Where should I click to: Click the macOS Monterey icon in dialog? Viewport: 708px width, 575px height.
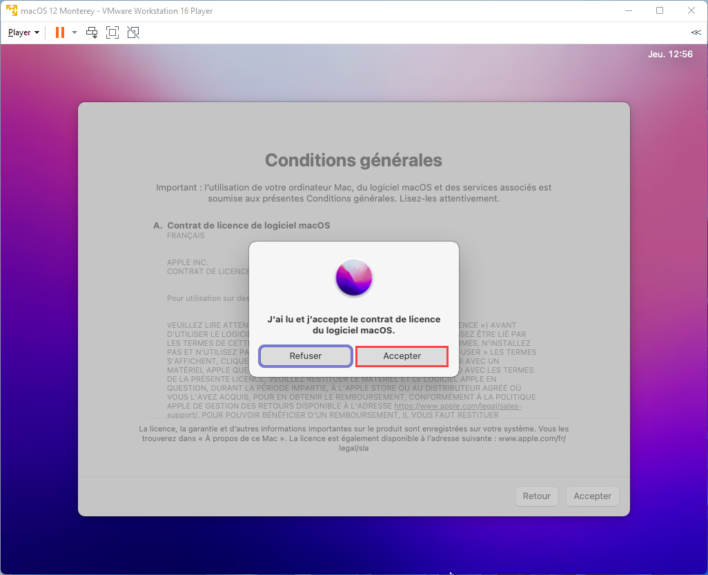[354, 278]
